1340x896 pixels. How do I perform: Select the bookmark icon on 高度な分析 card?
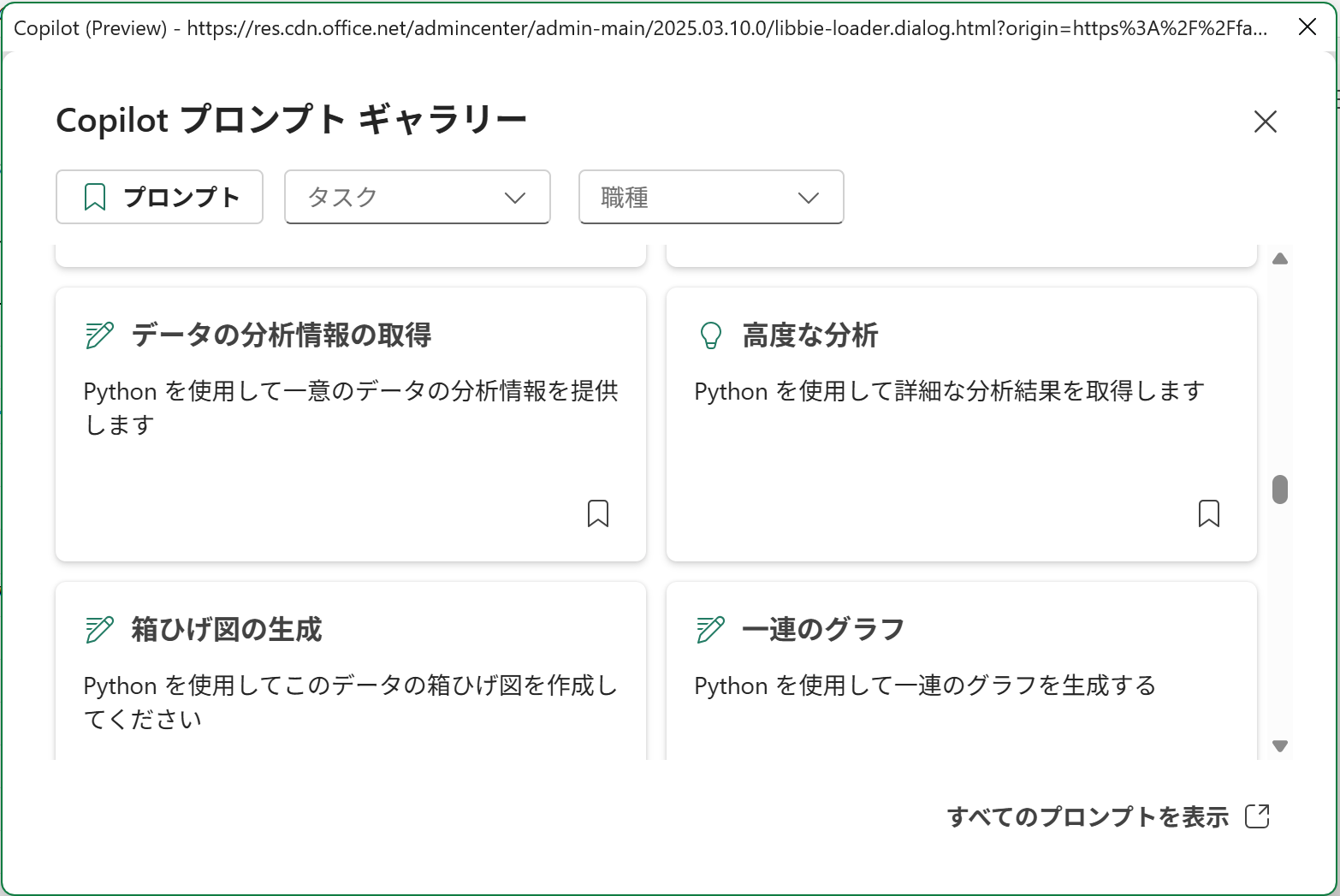pyautogui.click(x=1209, y=513)
